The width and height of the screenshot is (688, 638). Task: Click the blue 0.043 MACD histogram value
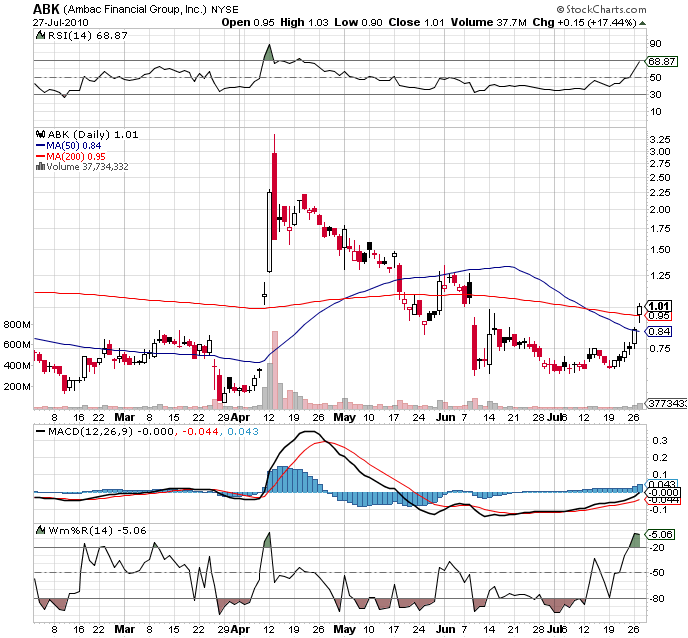coord(243,431)
